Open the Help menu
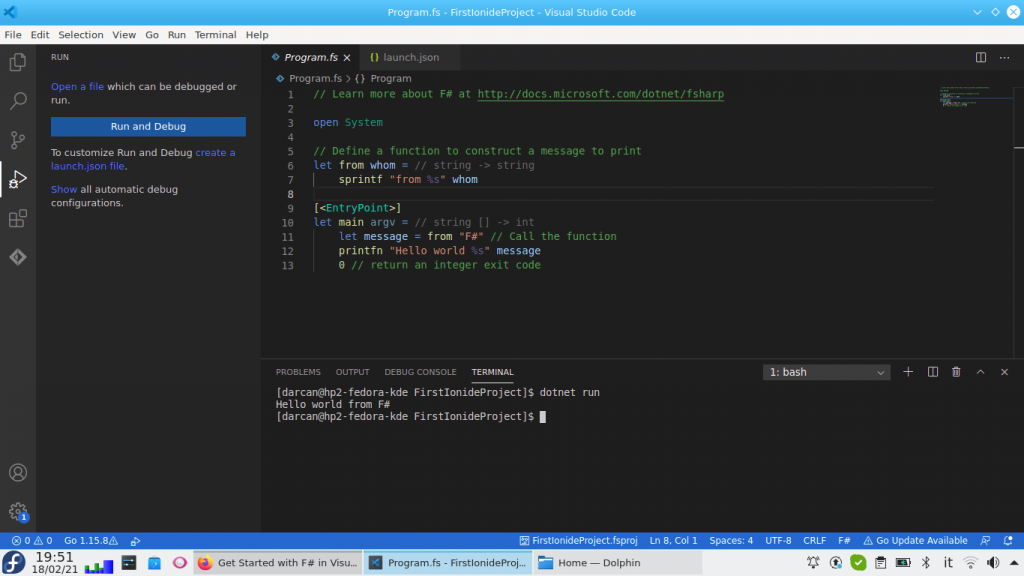The width and height of the screenshot is (1024, 576). point(257,35)
